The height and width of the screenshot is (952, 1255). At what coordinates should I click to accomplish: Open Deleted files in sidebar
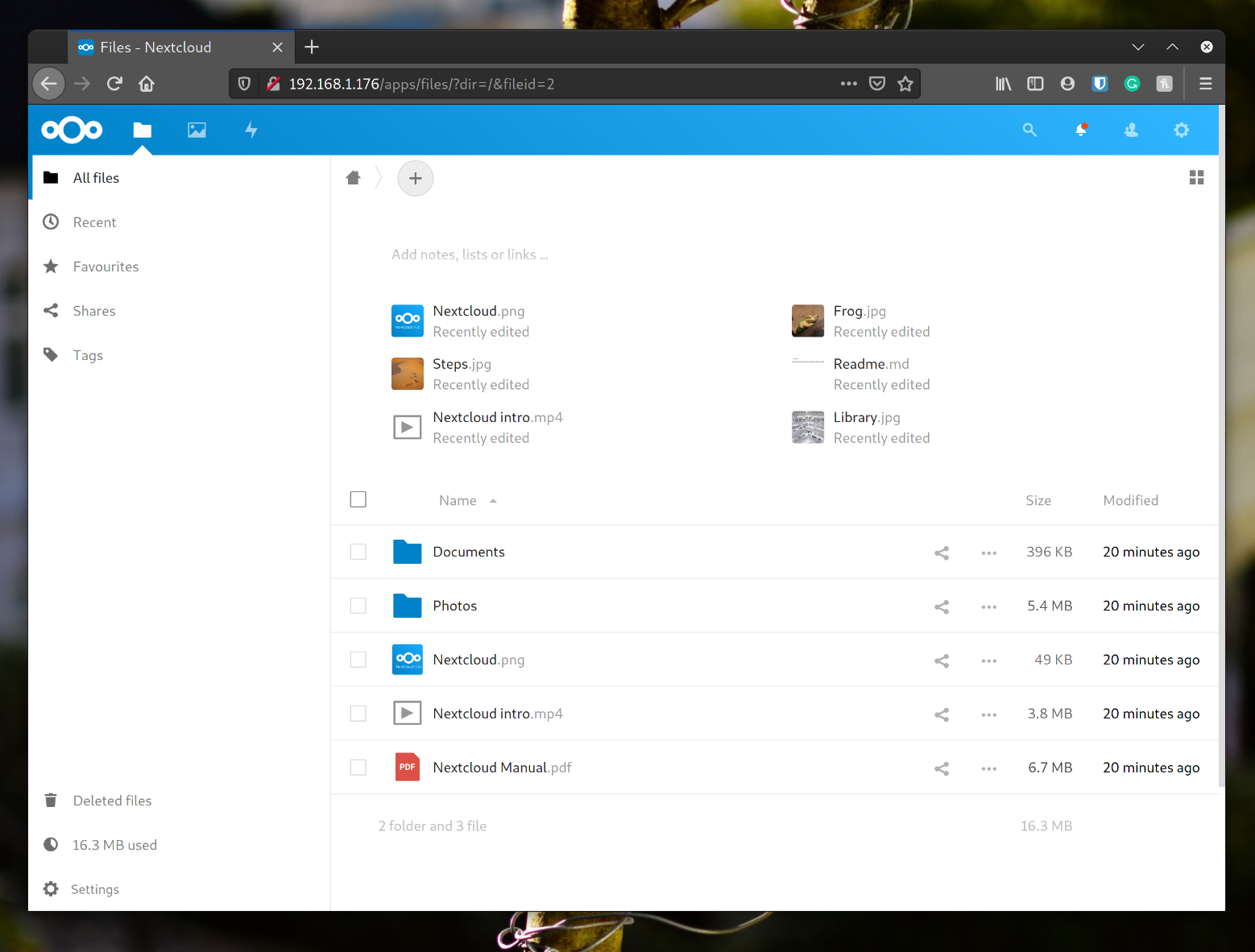(180, 800)
